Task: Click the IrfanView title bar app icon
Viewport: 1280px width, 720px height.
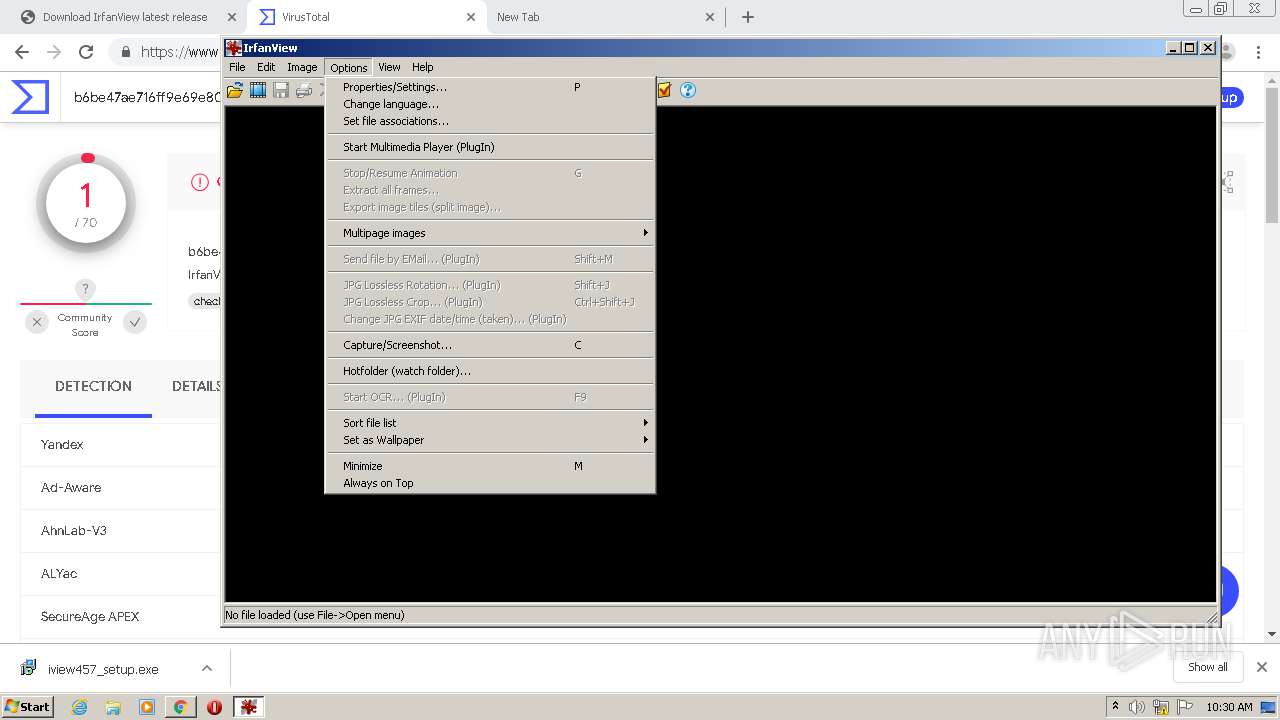Action: point(233,48)
